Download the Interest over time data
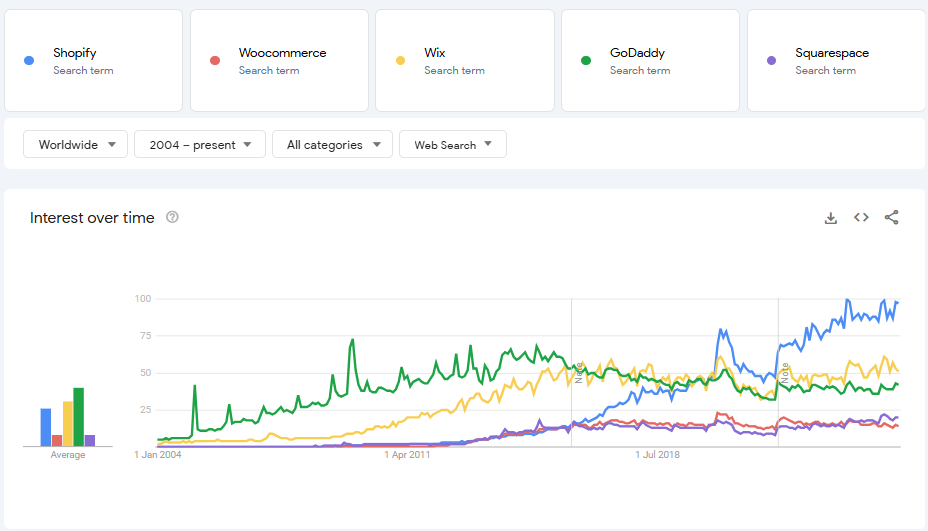928x531 pixels. (830, 218)
